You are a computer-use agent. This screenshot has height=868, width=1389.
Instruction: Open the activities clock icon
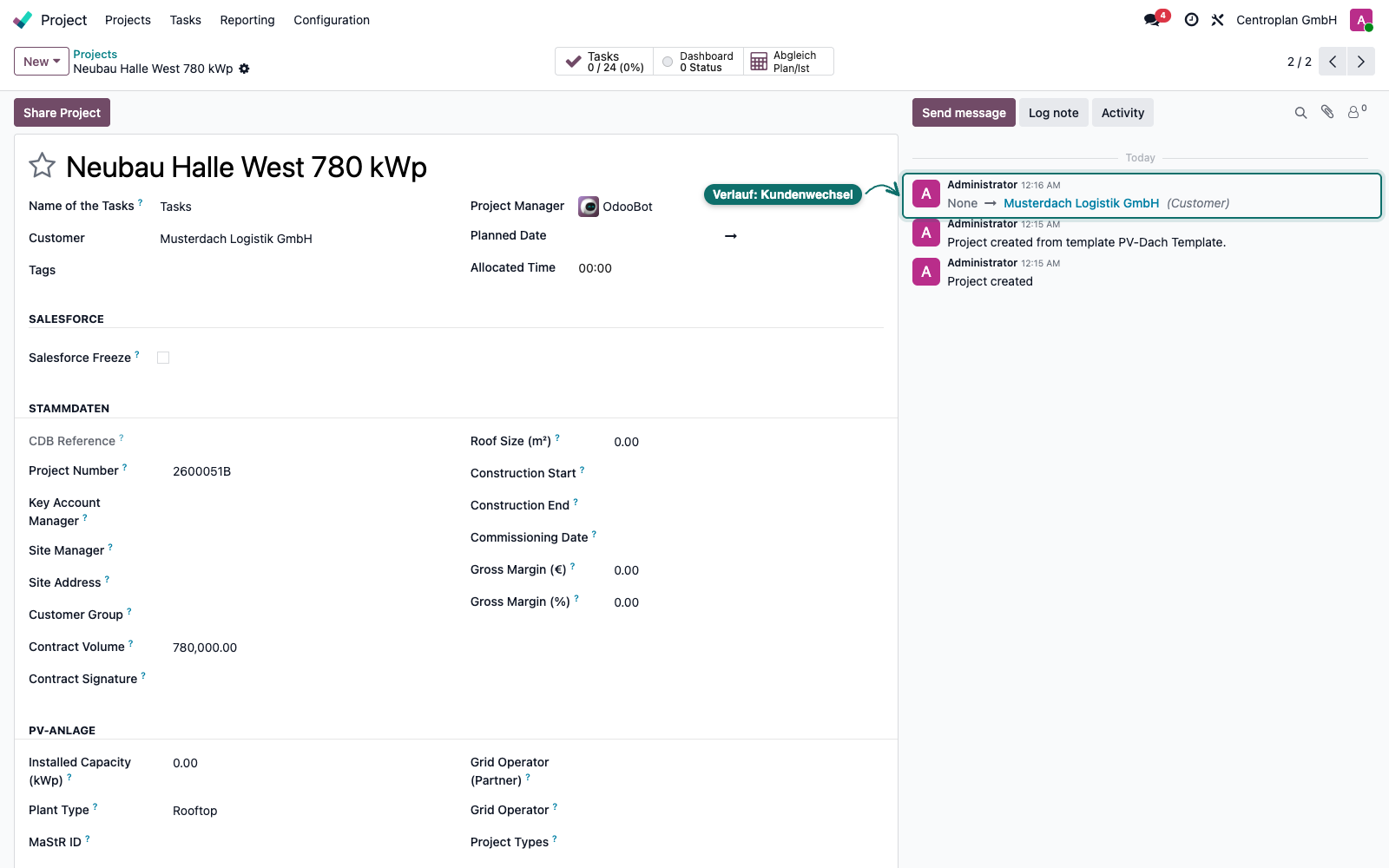(x=1192, y=20)
